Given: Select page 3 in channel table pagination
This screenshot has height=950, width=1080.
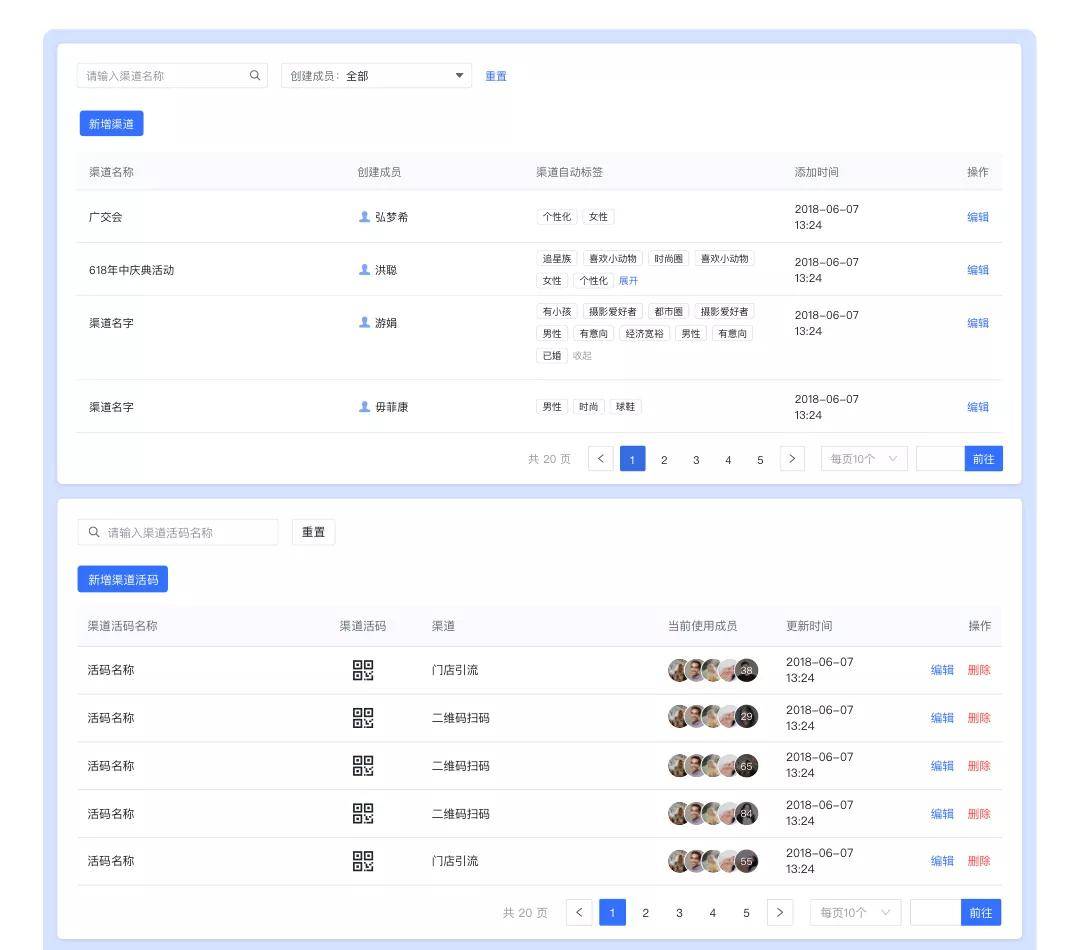Looking at the screenshot, I should click(x=696, y=459).
